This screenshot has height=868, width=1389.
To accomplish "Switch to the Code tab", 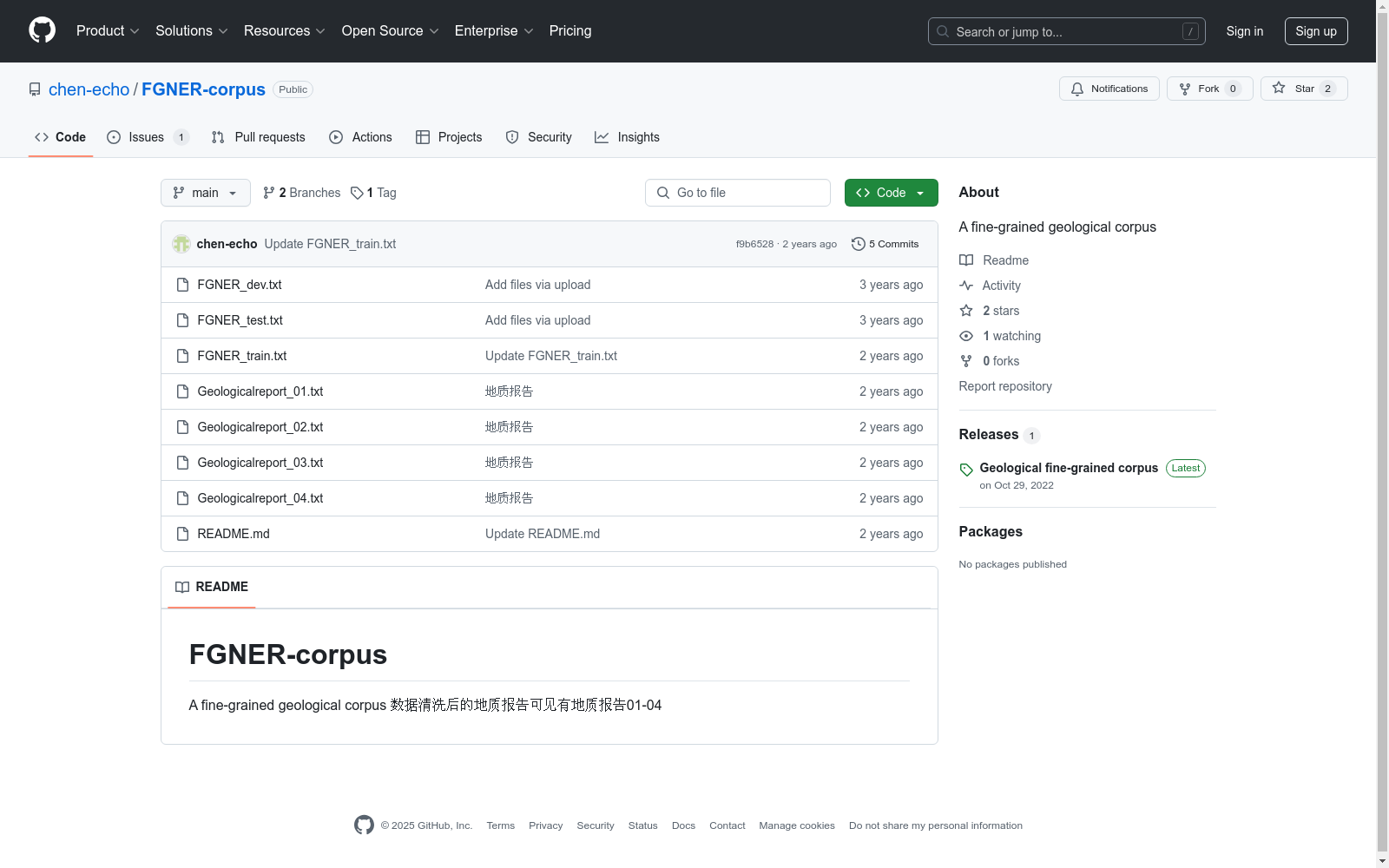I will (61, 137).
